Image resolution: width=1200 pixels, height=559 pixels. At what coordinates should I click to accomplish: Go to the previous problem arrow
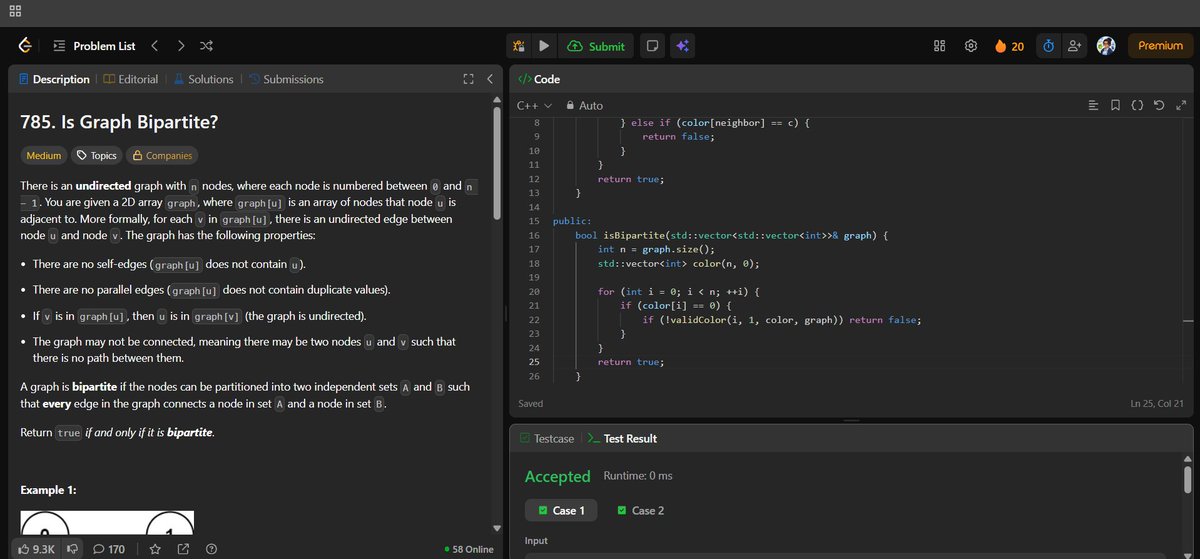[x=154, y=46]
